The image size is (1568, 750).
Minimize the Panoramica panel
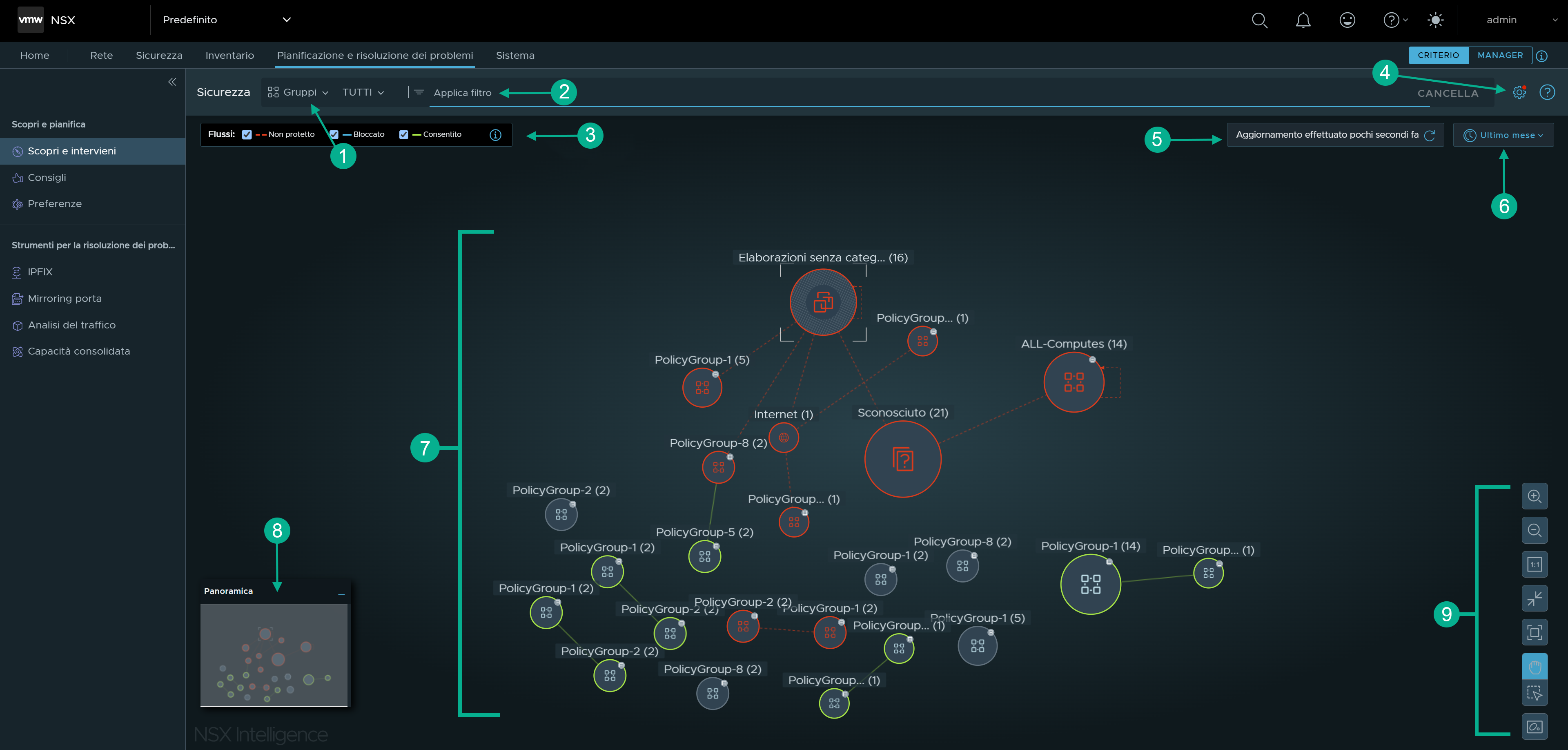[341, 594]
